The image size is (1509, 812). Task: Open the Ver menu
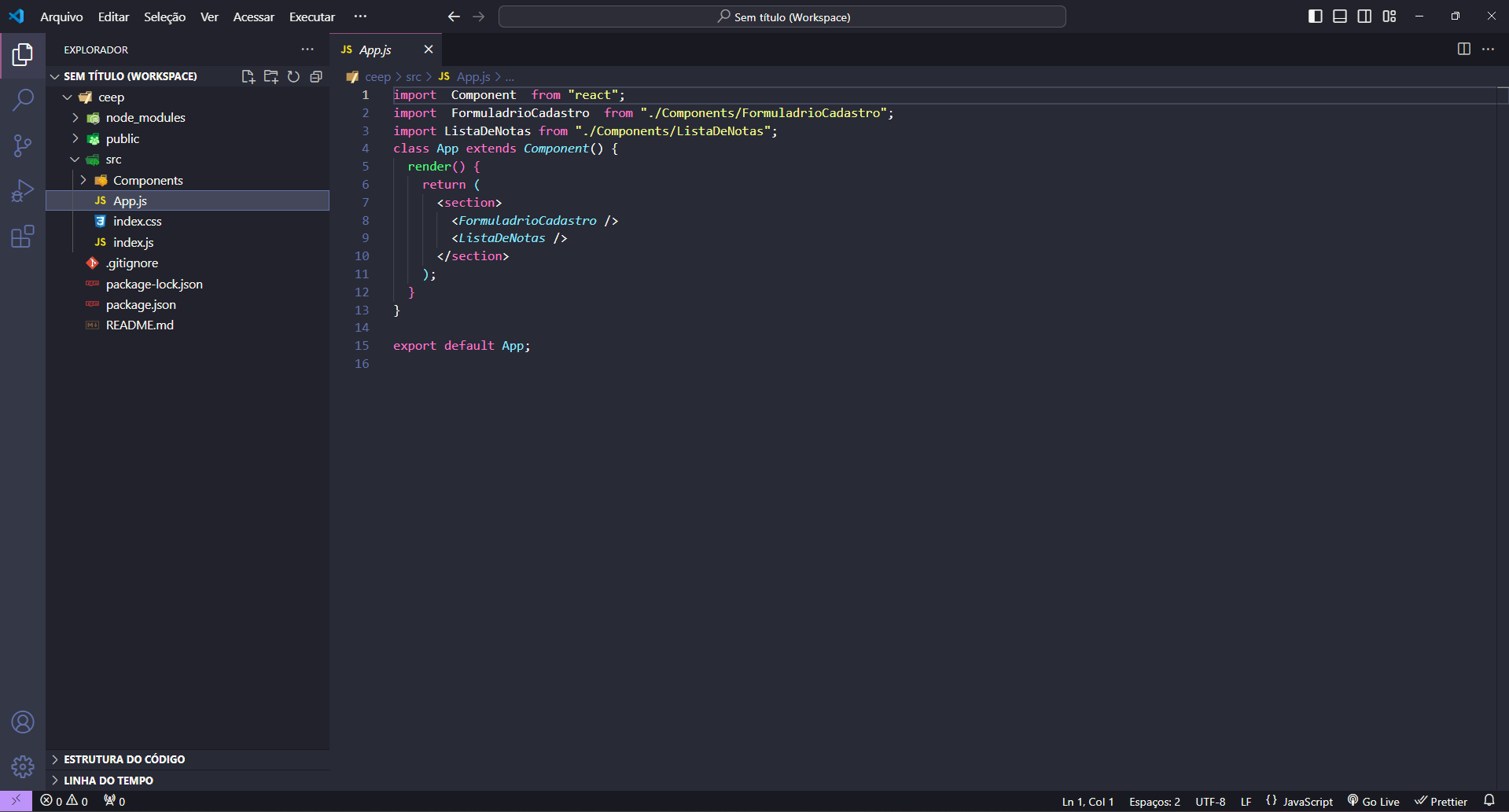[x=209, y=17]
